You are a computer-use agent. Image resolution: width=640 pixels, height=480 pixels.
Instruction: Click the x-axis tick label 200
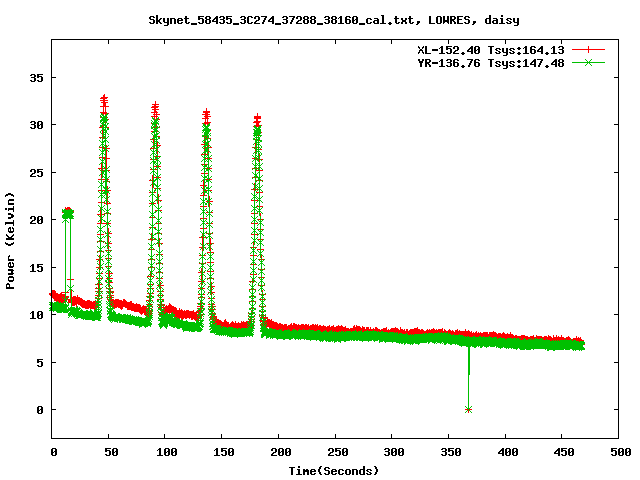280,452
